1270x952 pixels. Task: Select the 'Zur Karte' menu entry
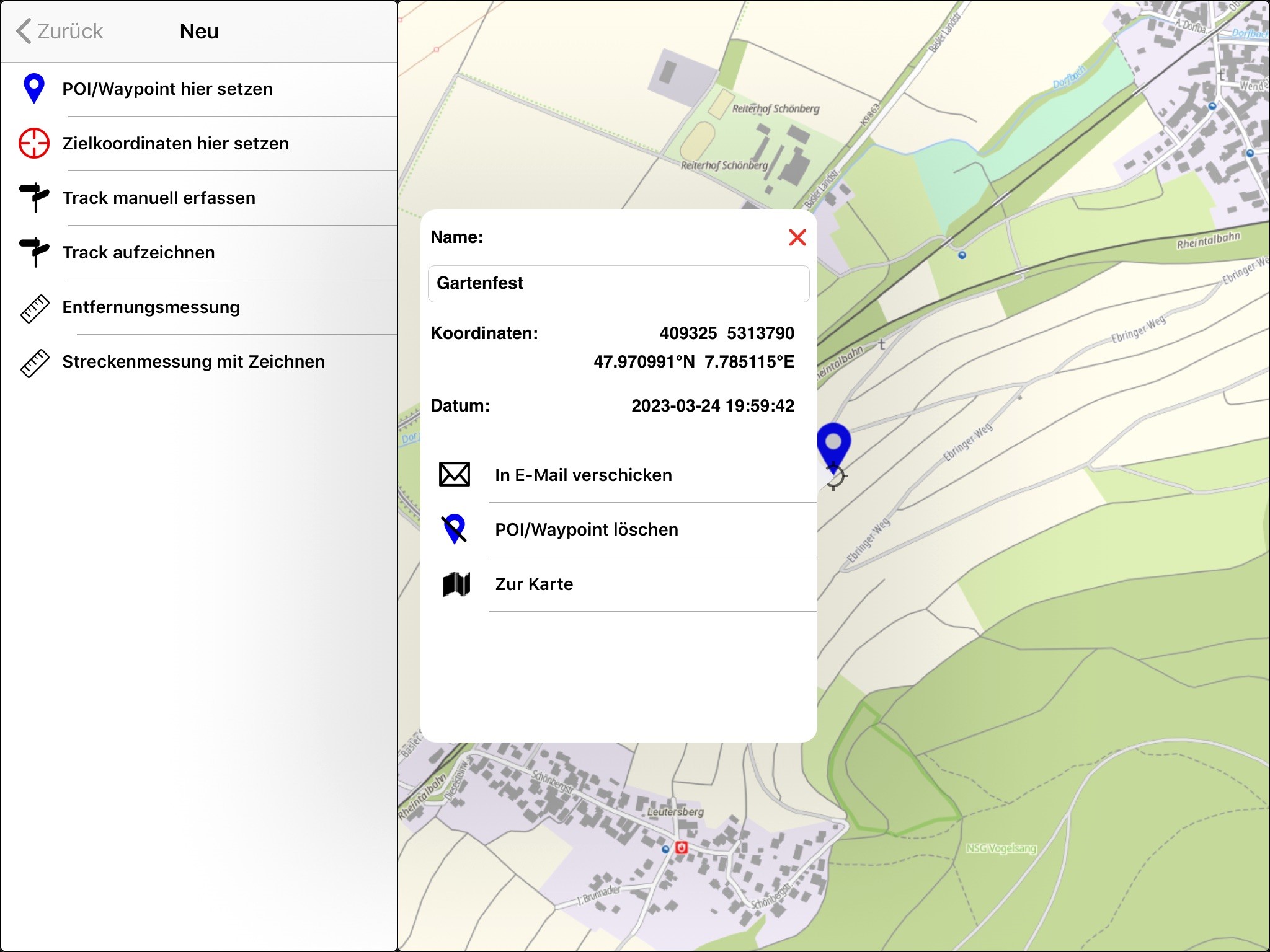(x=535, y=583)
